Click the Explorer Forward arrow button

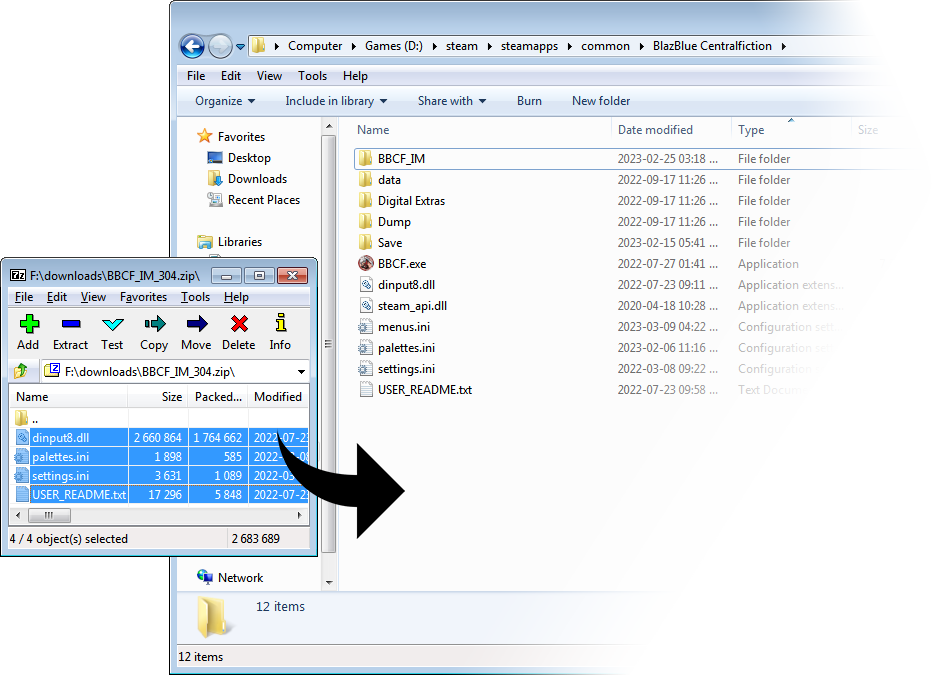pyautogui.click(x=220, y=46)
